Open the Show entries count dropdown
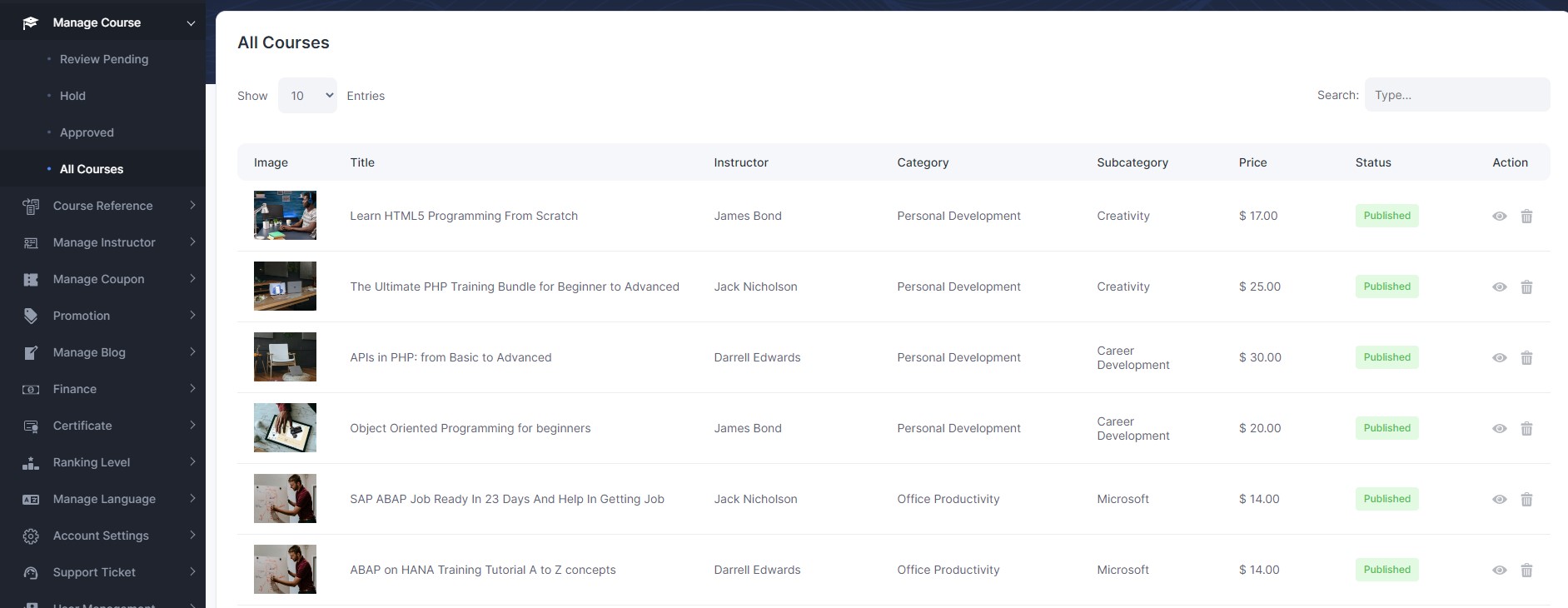 coord(307,96)
